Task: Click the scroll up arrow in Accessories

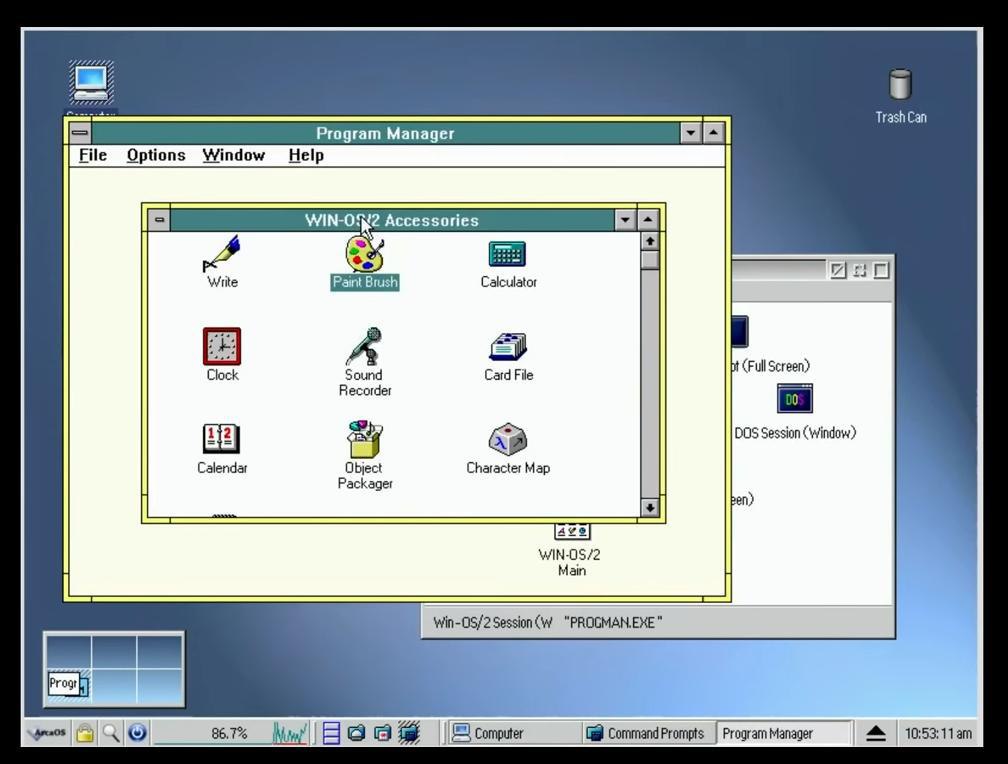Action: pos(649,241)
